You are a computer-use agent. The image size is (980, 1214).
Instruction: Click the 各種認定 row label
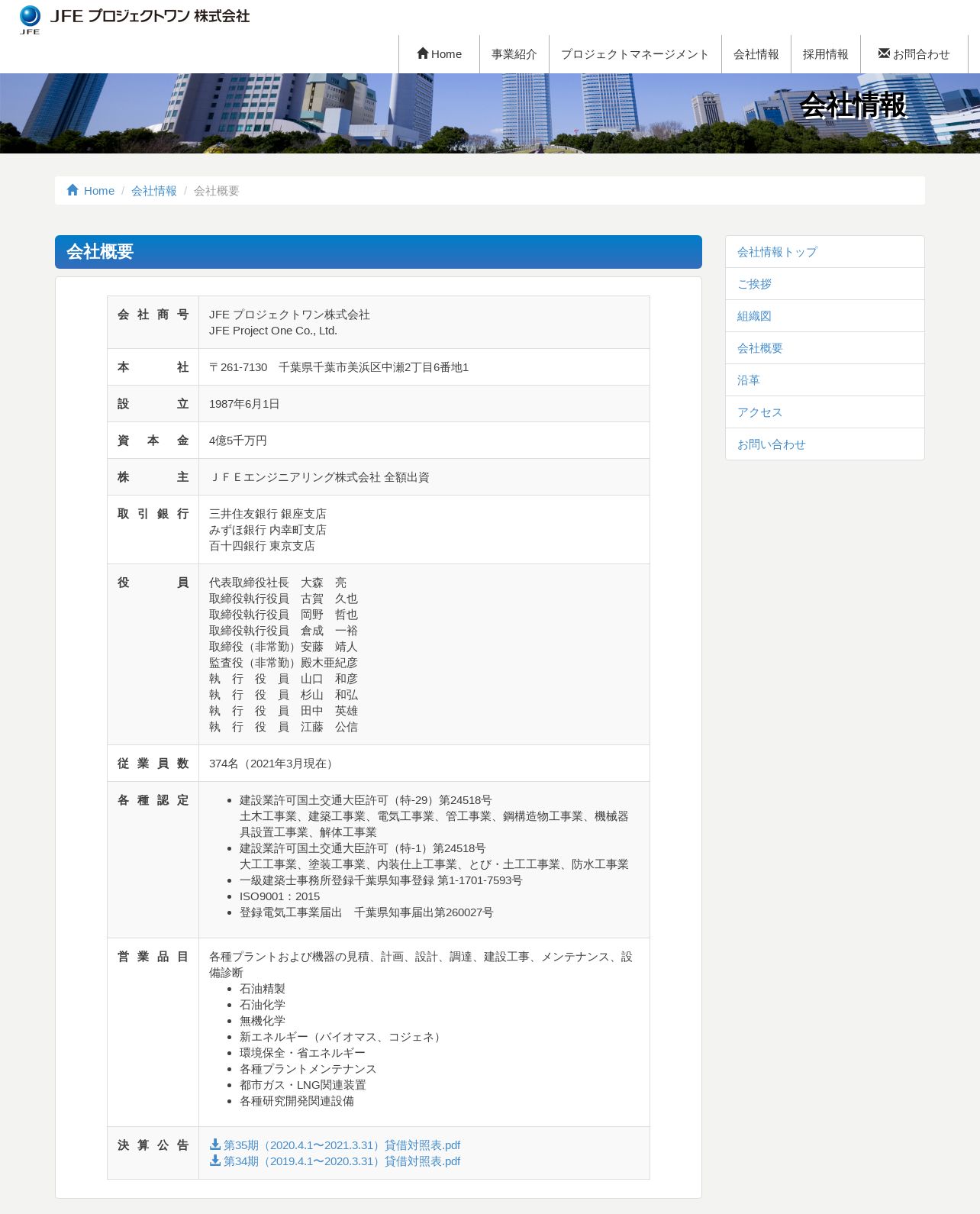tap(153, 800)
